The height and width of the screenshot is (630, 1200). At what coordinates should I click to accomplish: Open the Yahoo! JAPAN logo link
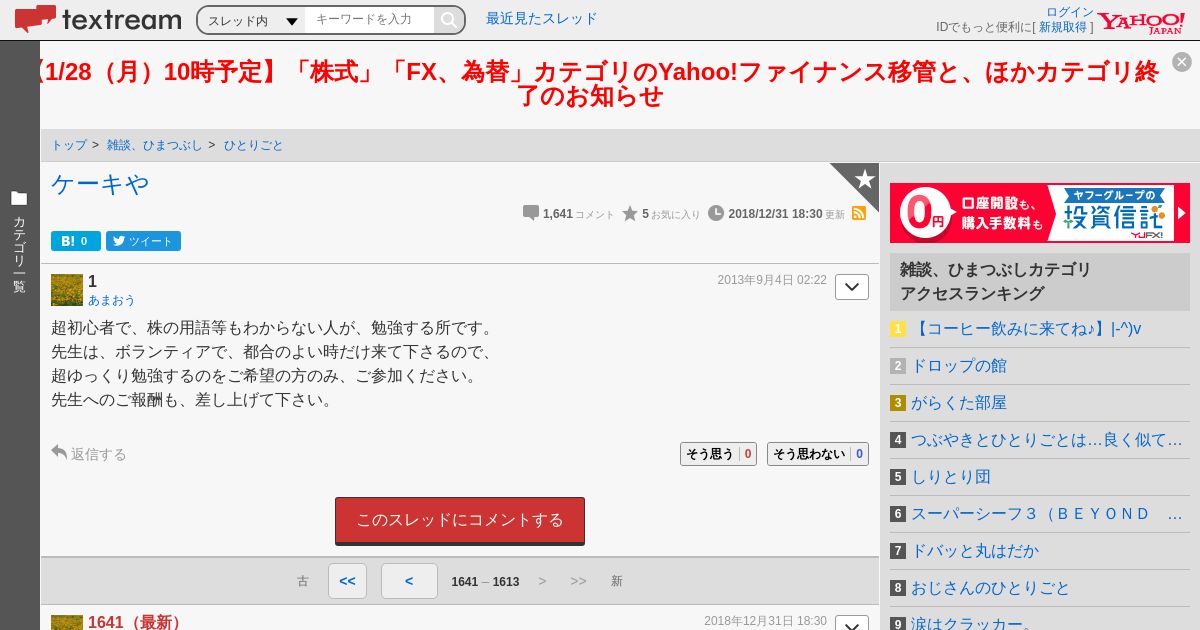pos(1141,22)
